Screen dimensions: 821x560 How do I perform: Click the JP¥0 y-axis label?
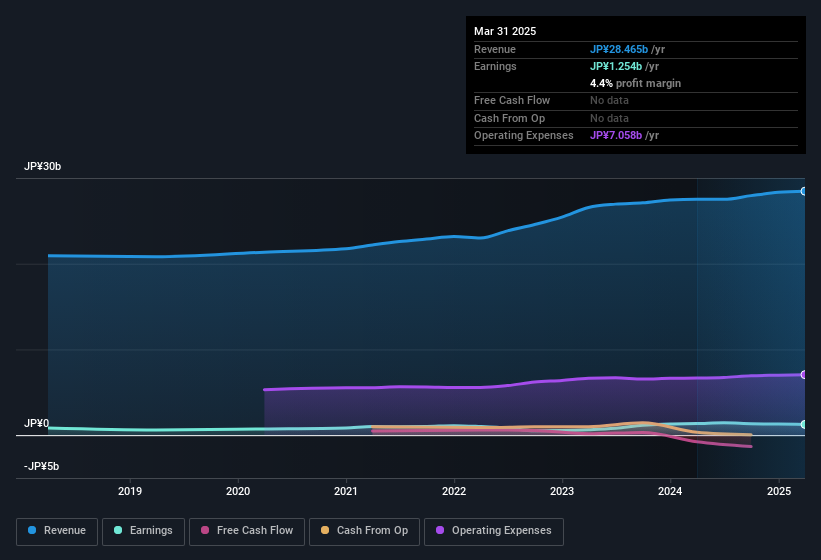pos(36,423)
